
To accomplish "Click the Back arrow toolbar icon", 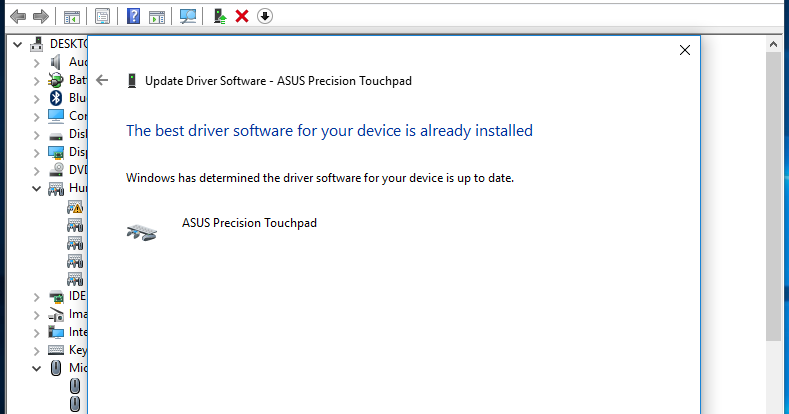I will [18, 17].
